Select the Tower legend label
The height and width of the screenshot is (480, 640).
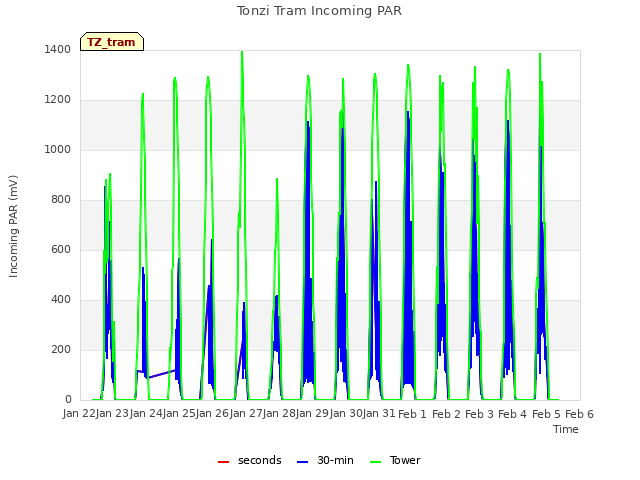pyautogui.click(x=405, y=460)
